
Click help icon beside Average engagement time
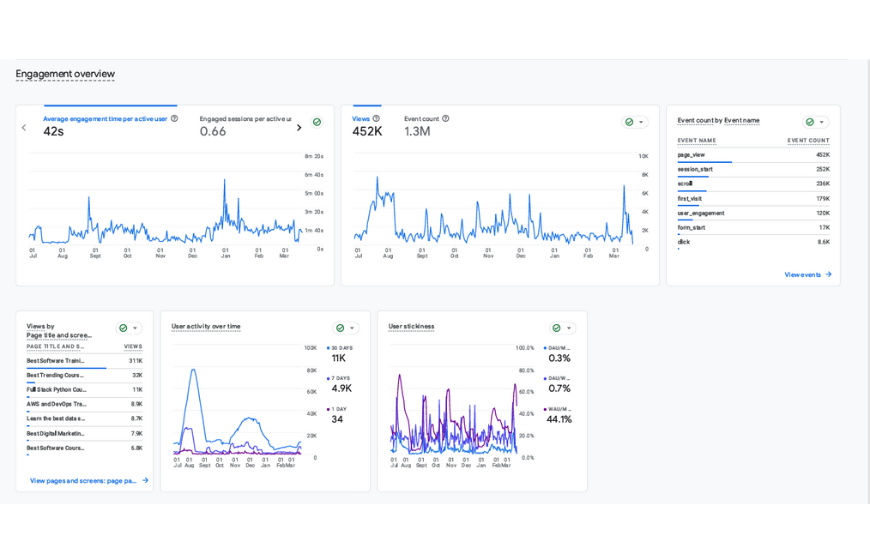[174, 118]
